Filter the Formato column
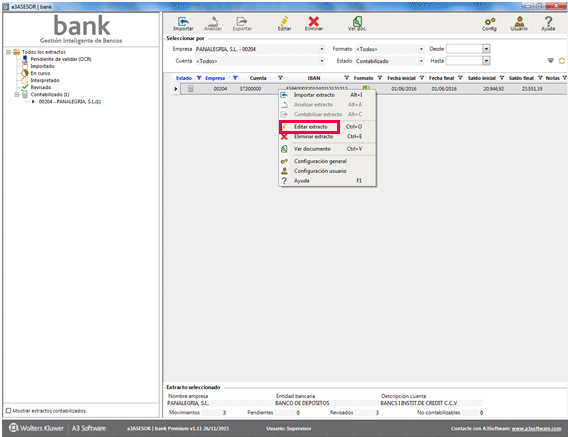 click(380, 78)
